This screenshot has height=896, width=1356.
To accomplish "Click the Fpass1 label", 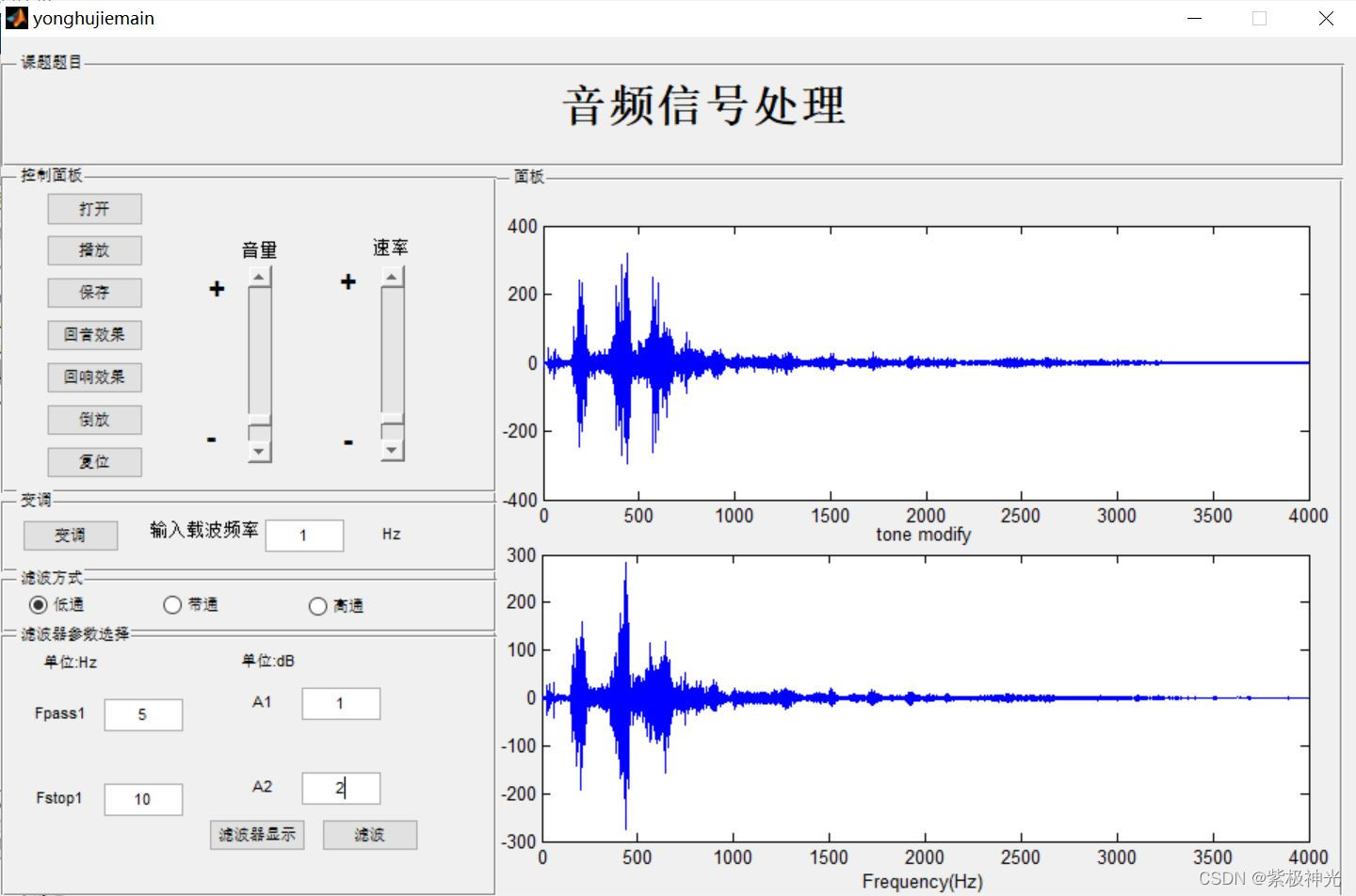I will (x=59, y=713).
